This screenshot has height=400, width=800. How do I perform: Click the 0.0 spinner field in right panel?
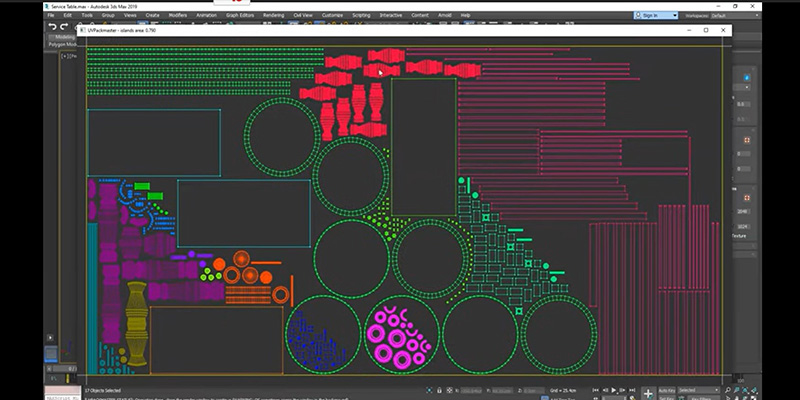coord(742,104)
